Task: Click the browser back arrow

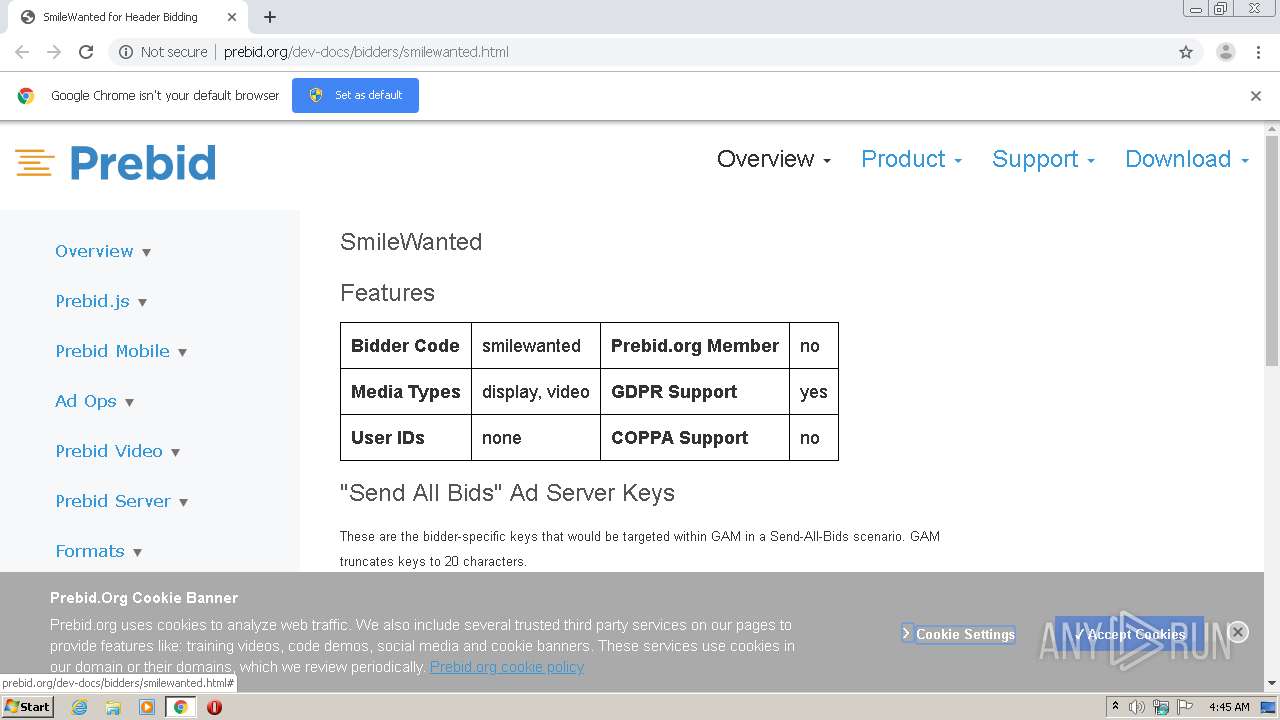Action: click(22, 52)
